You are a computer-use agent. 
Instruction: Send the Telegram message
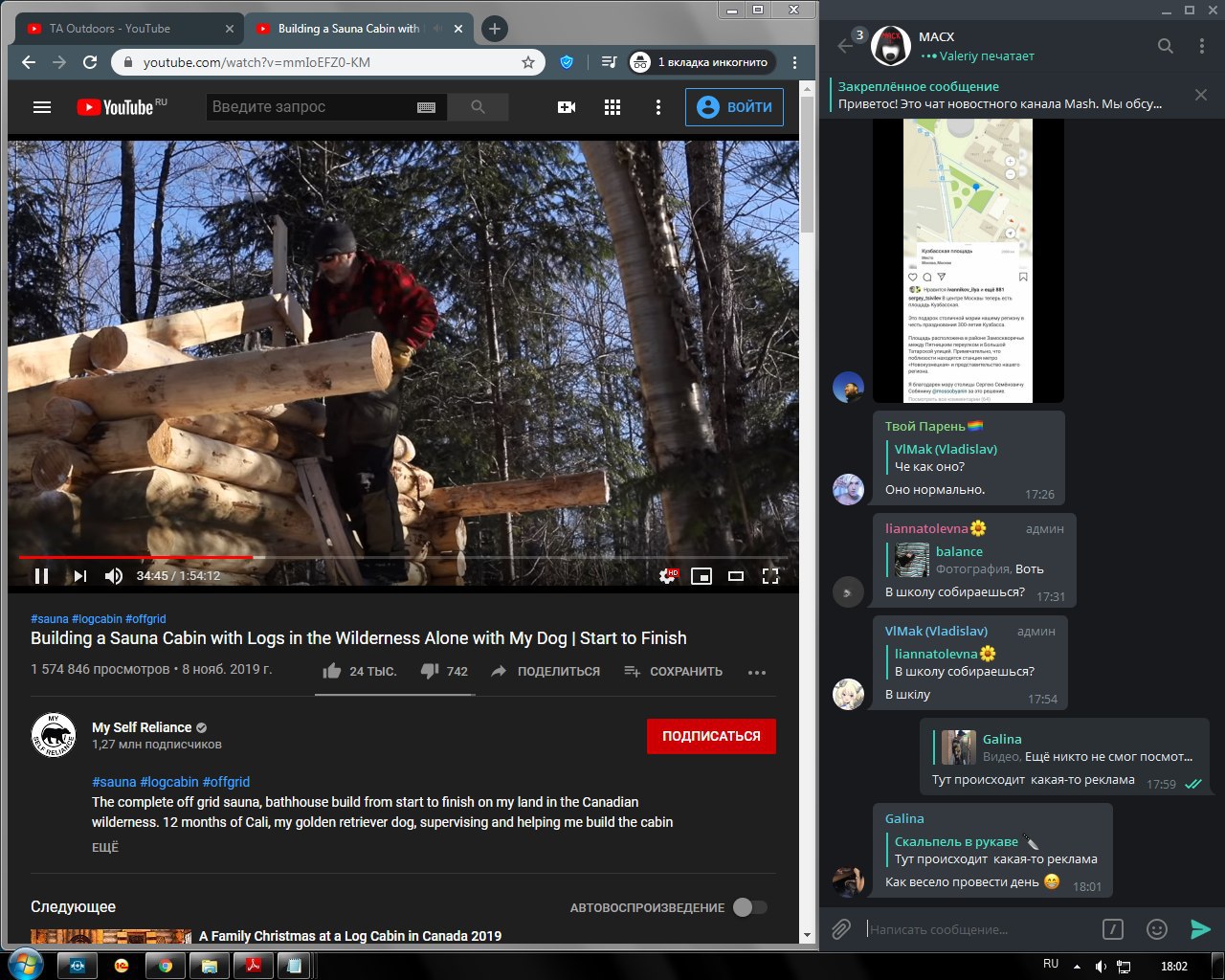1200,929
